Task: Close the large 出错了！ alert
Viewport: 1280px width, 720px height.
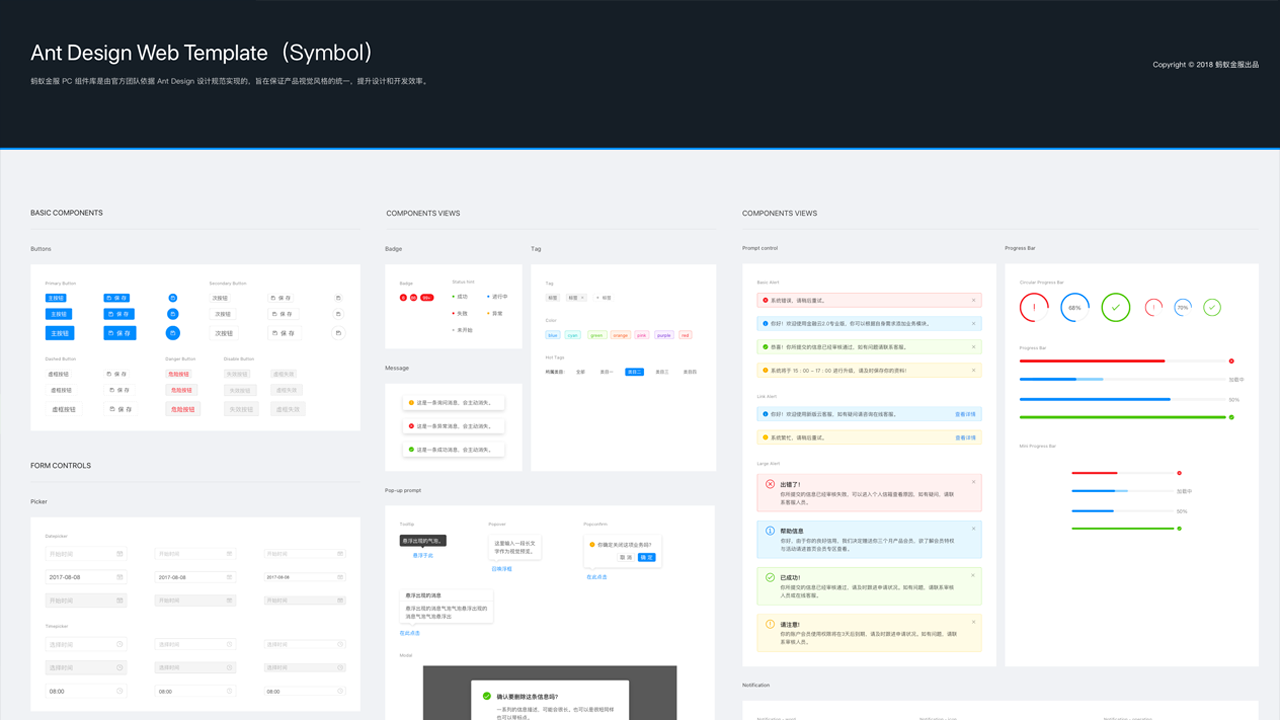Action: pyautogui.click(x=973, y=482)
